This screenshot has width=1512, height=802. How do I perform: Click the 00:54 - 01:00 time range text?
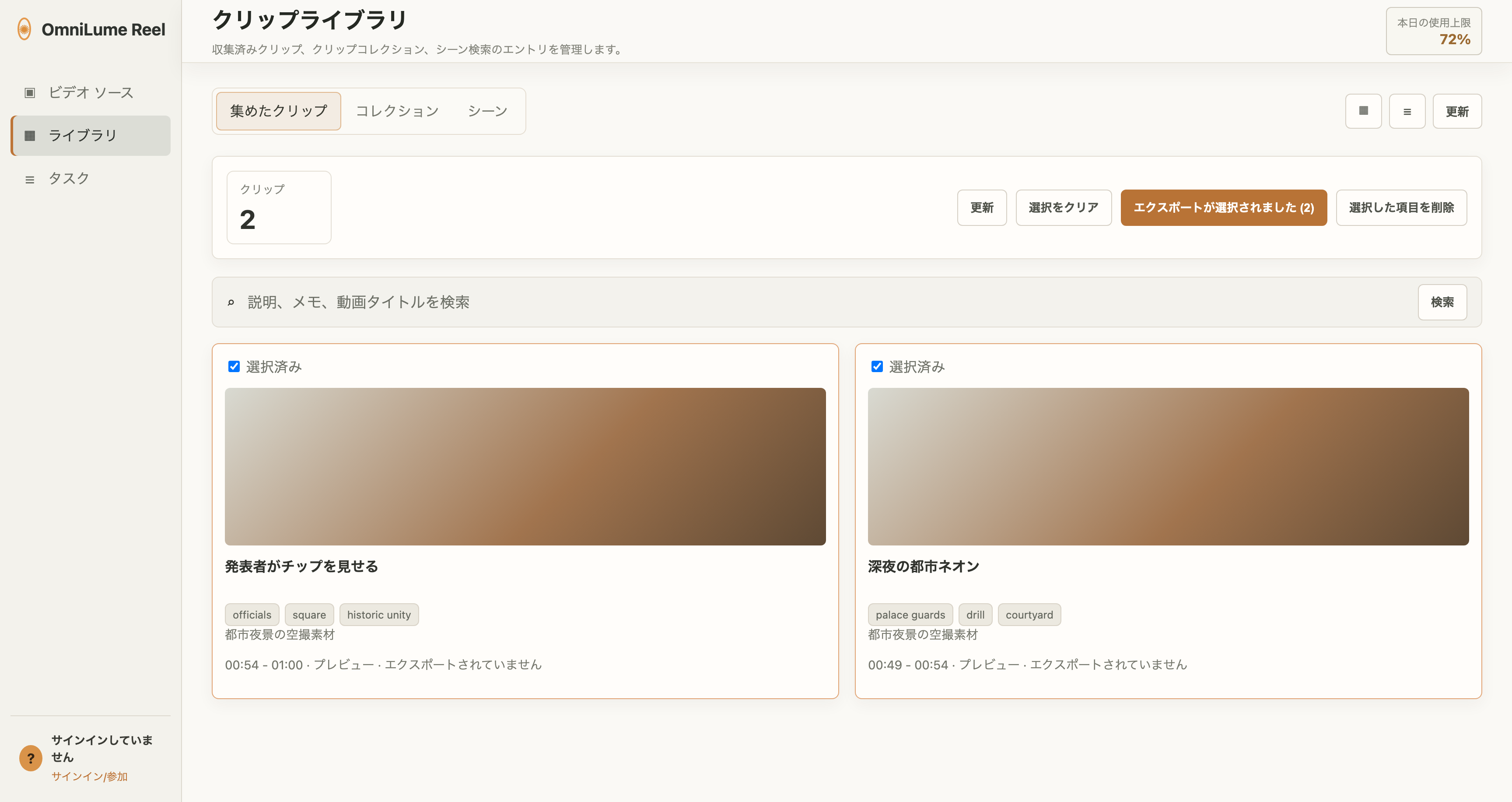coord(263,665)
